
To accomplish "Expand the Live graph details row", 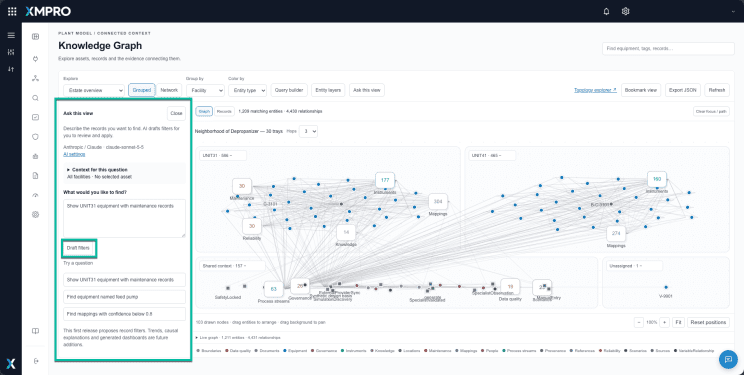I will coord(238,338).
